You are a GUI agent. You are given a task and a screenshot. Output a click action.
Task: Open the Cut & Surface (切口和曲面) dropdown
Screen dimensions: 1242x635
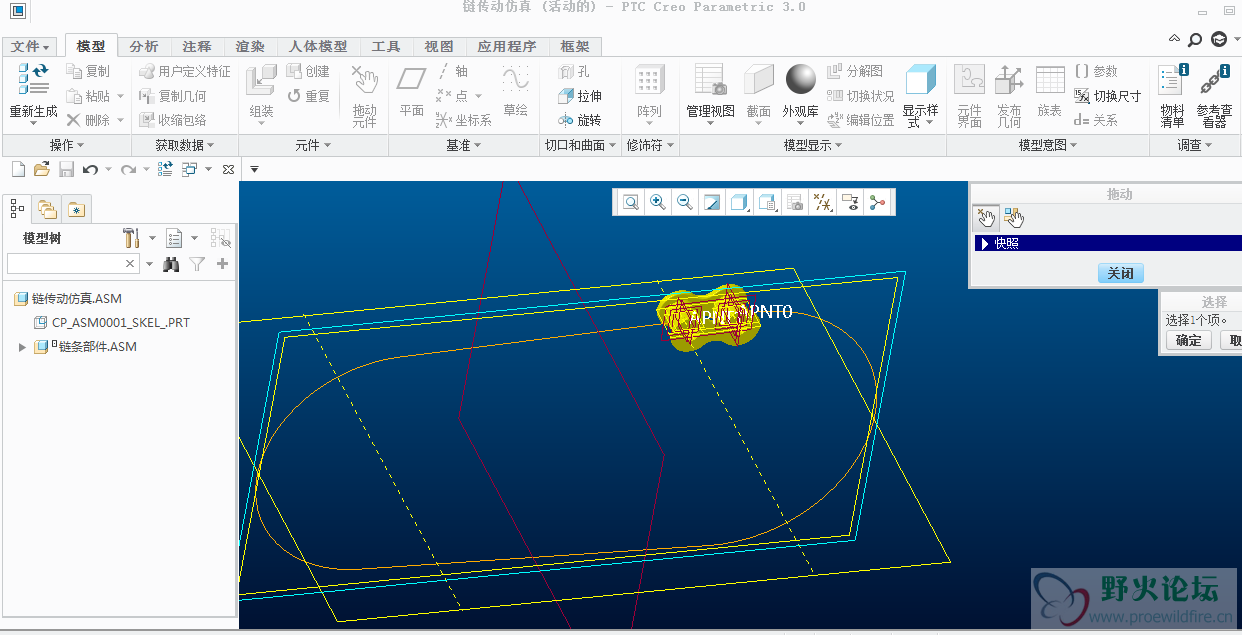click(580, 145)
